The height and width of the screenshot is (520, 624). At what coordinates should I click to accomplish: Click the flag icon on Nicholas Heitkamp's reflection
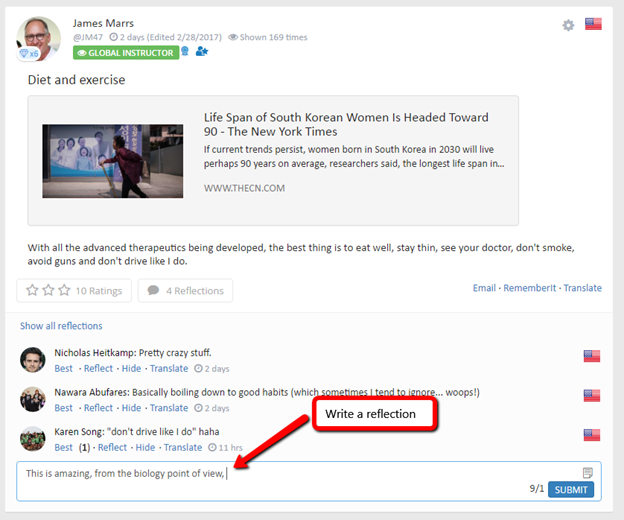(x=592, y=356)
